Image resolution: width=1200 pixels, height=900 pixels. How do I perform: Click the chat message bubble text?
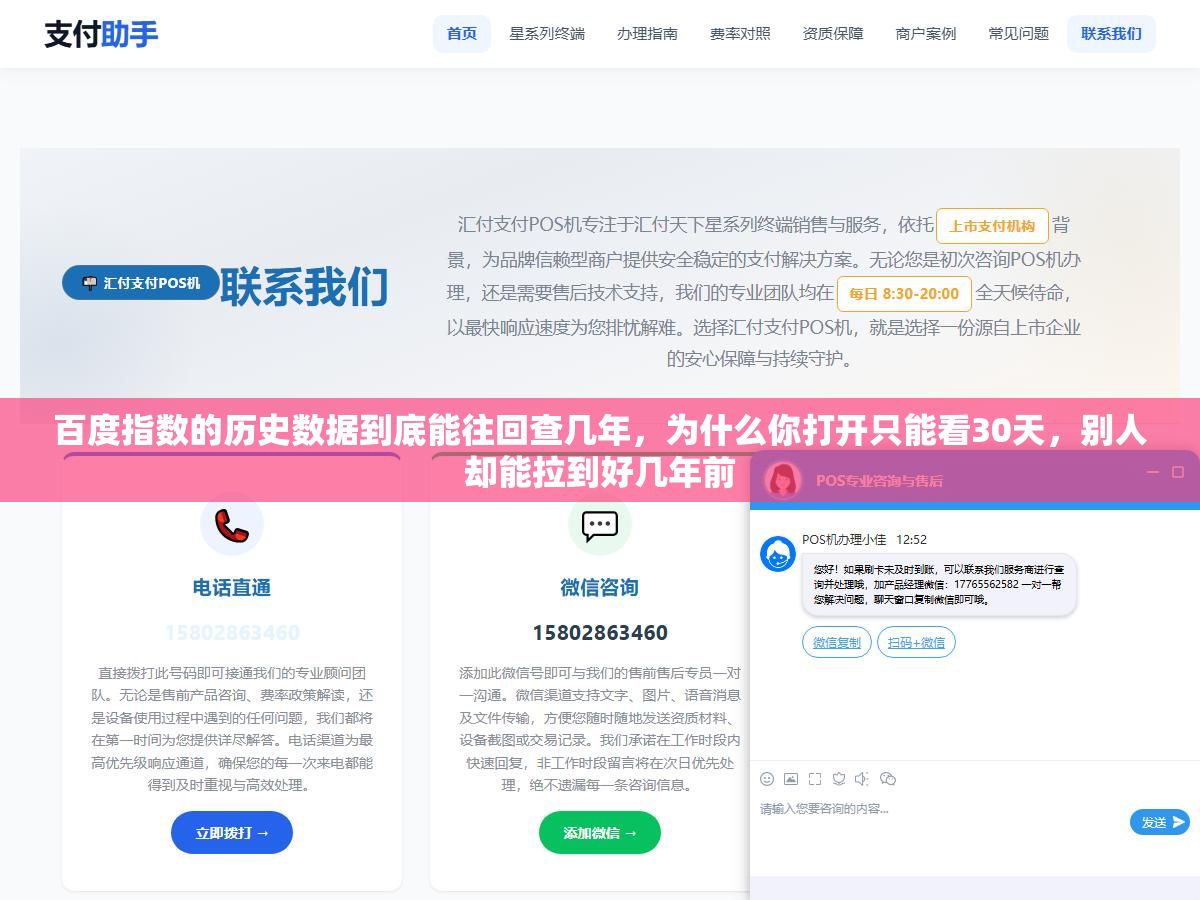tap(938, 585)
